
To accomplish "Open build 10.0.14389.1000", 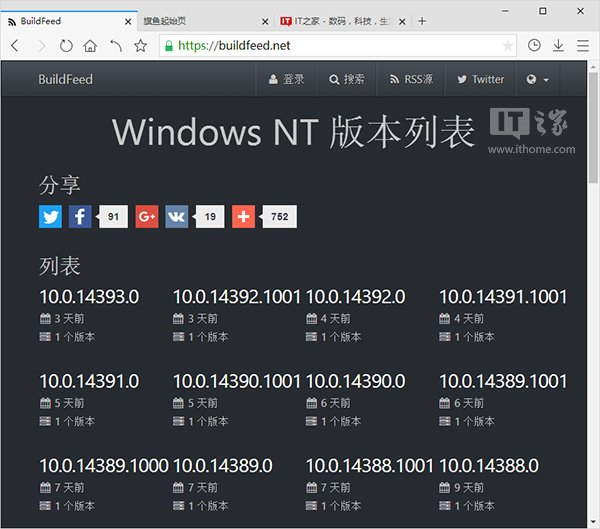I will (x=104, y=466).
